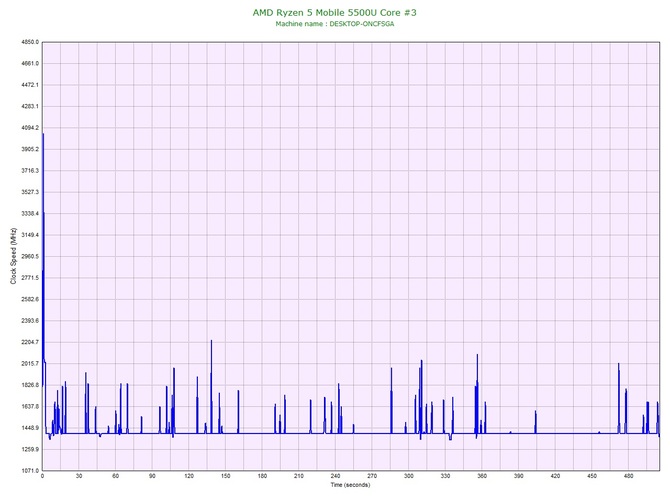This screenshot has height=502, width=670.
Task: Click the 30 seconds tick label
Action: (79, 476)
